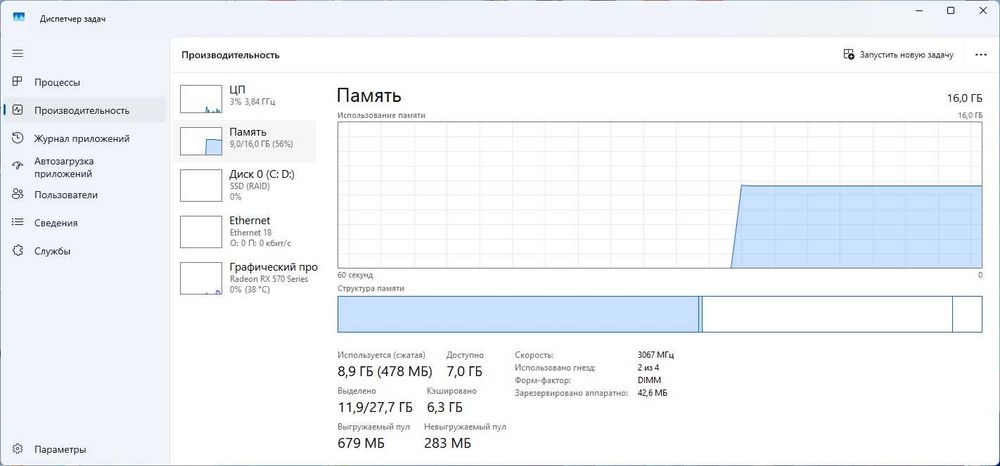The height and width of the screenshot is (466, 1000).
Task: Select the Radeon RX 570 GPU thumbnail
Action: coord(201,278)
